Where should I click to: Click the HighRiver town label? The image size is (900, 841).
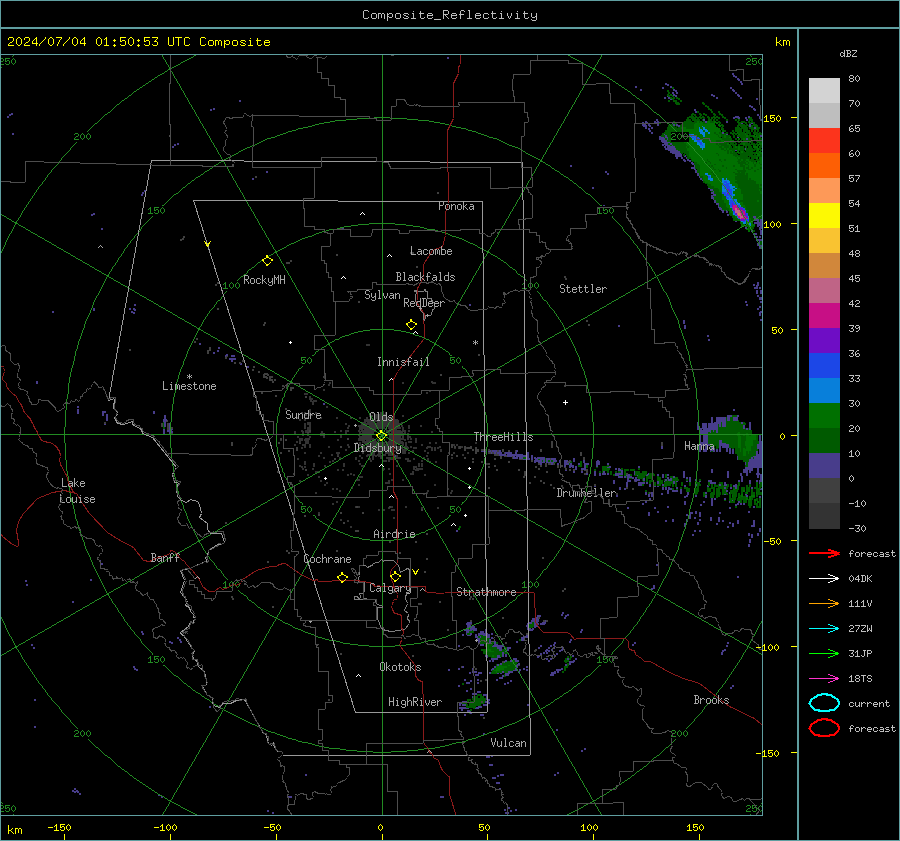pyautogui.click(x=415, y=703)
